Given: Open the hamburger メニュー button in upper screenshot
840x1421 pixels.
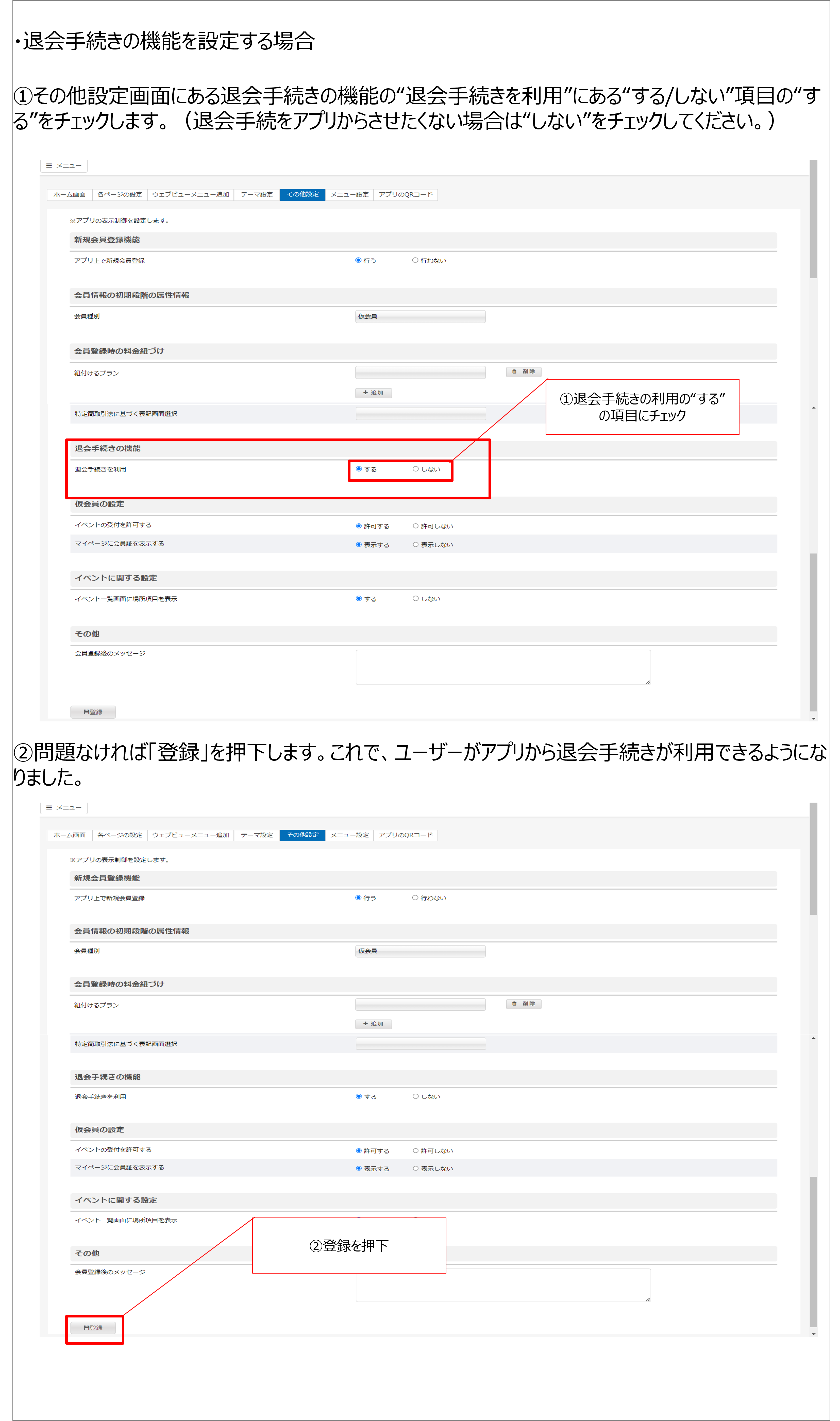Looking at the screenshot, I should tap(64, 166).
